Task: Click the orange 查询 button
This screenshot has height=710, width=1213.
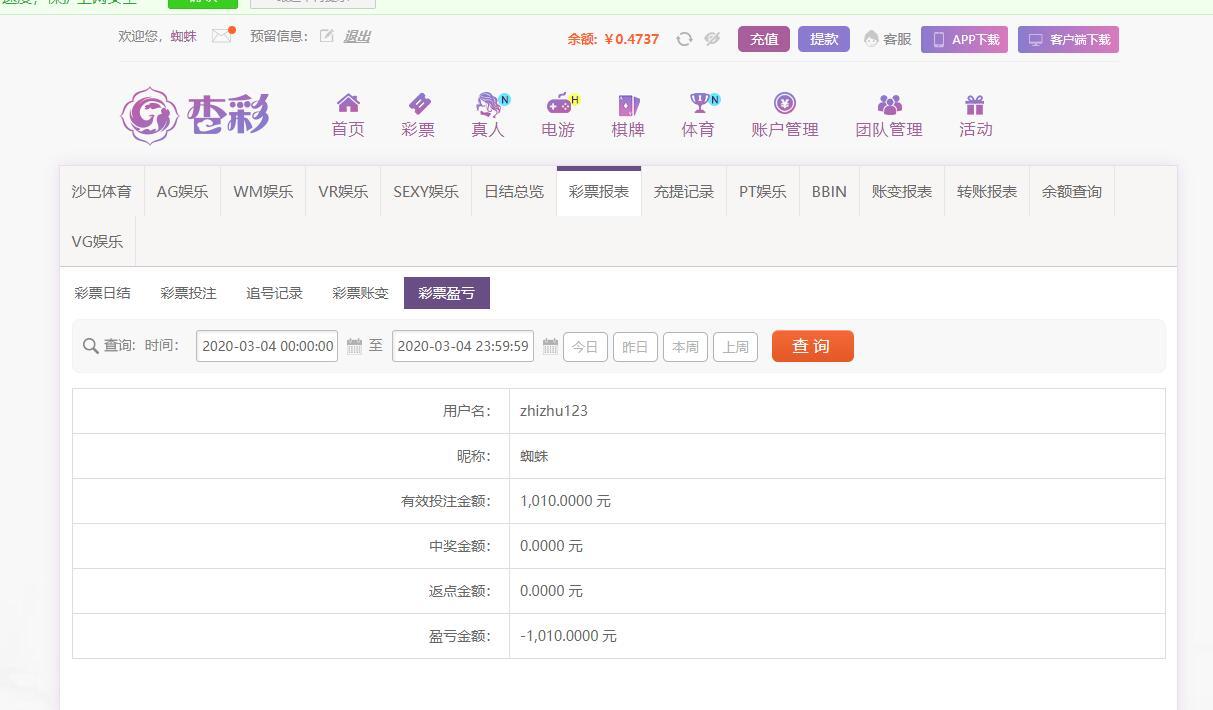Action: pos(812,346)
